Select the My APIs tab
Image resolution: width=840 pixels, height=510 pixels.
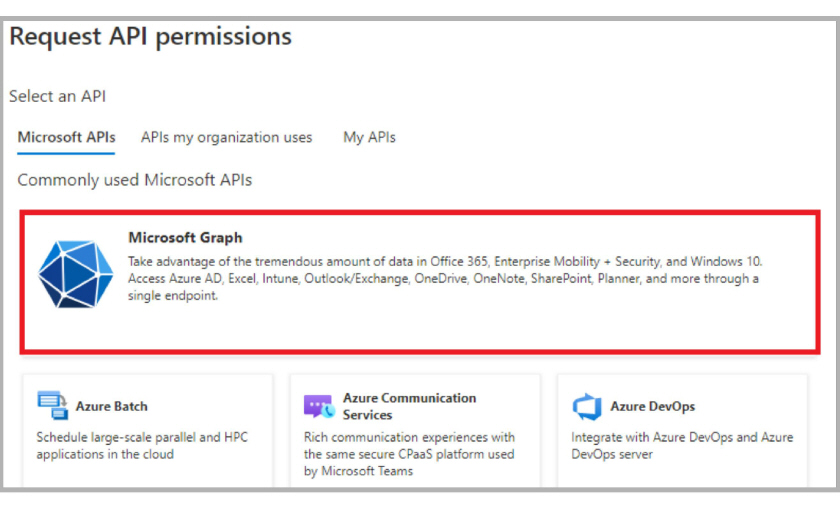369,137
